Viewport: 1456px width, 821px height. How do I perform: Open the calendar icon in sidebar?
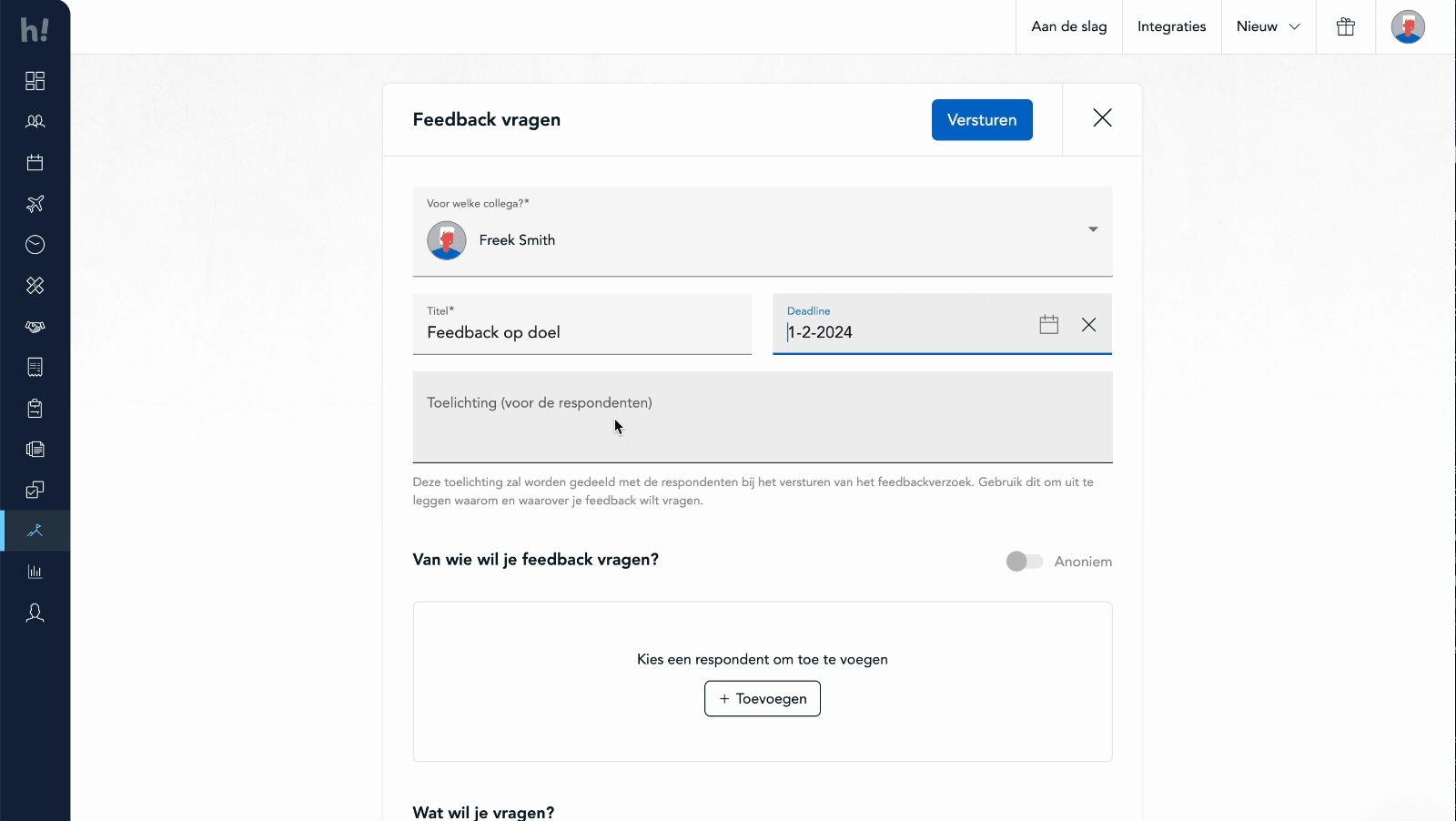[x=35, y=163]
